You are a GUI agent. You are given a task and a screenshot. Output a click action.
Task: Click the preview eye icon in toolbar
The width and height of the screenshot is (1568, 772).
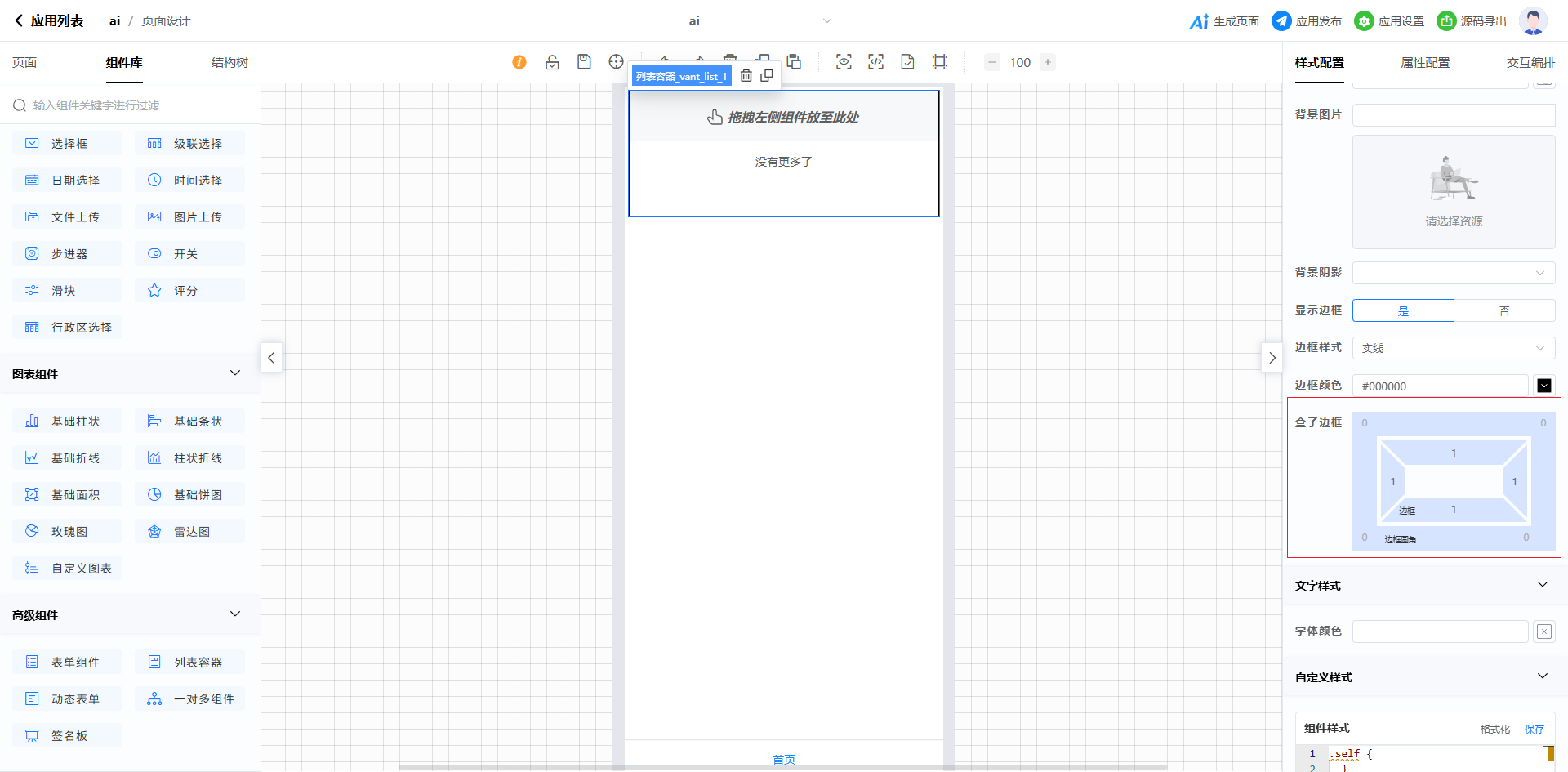coord(844,62)
